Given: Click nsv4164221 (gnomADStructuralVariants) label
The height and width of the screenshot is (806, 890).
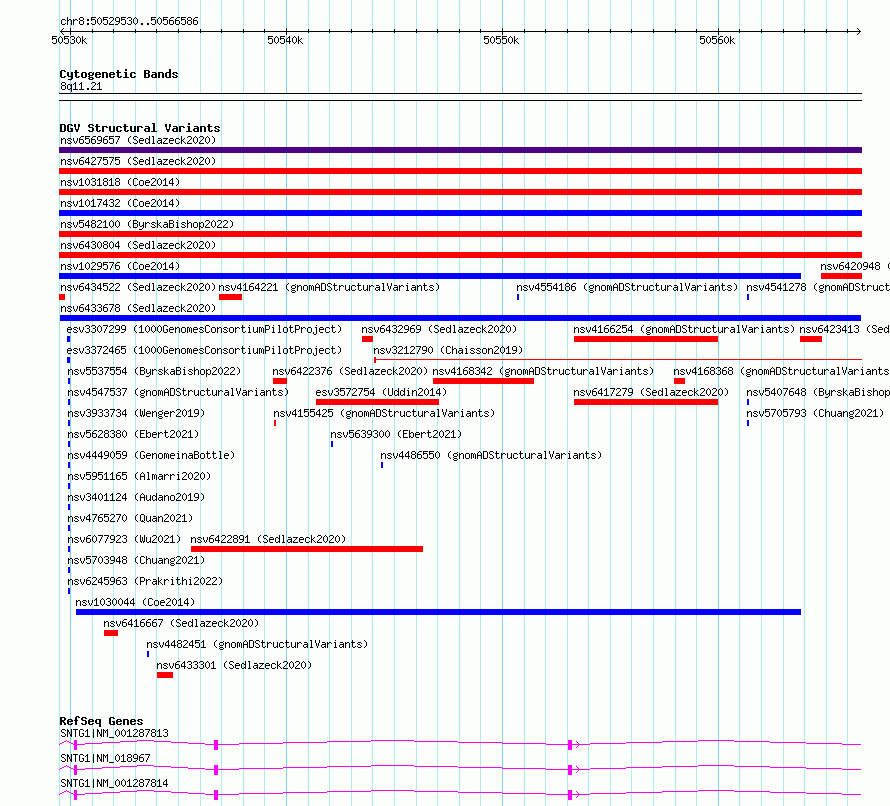Looking at the screenshot, I should [329, 287].
